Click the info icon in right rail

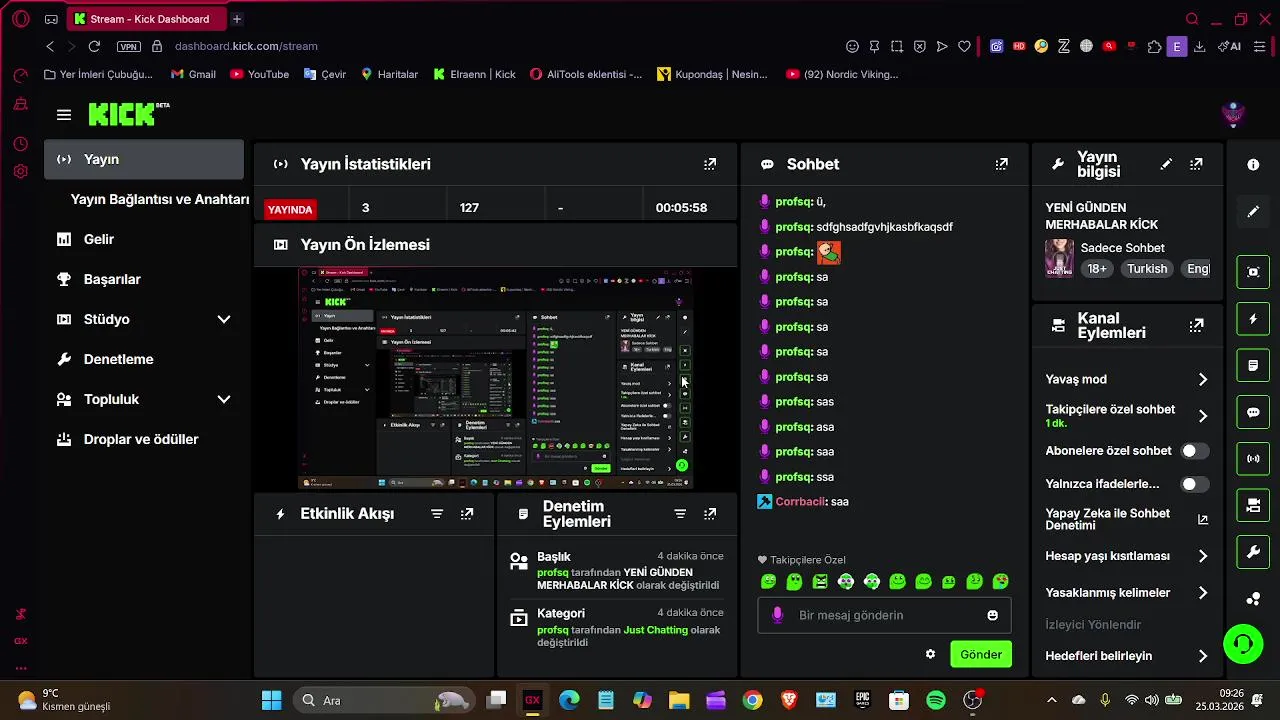click(1253, 164)
